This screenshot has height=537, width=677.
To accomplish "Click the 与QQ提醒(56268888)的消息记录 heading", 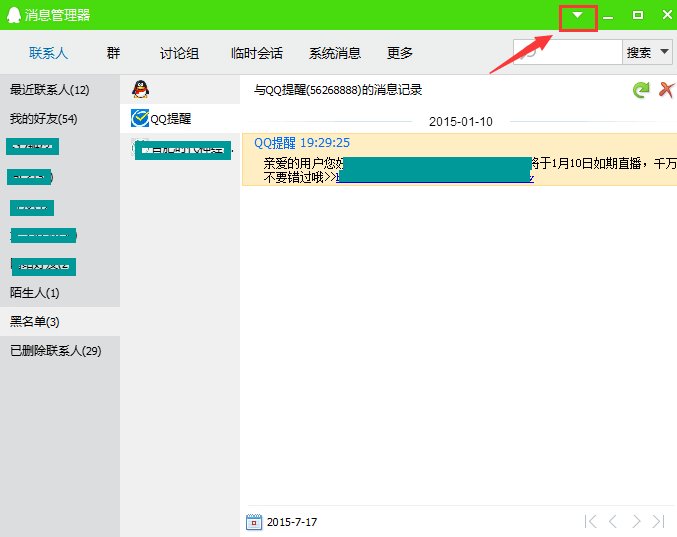I will (x=338, y=90).
